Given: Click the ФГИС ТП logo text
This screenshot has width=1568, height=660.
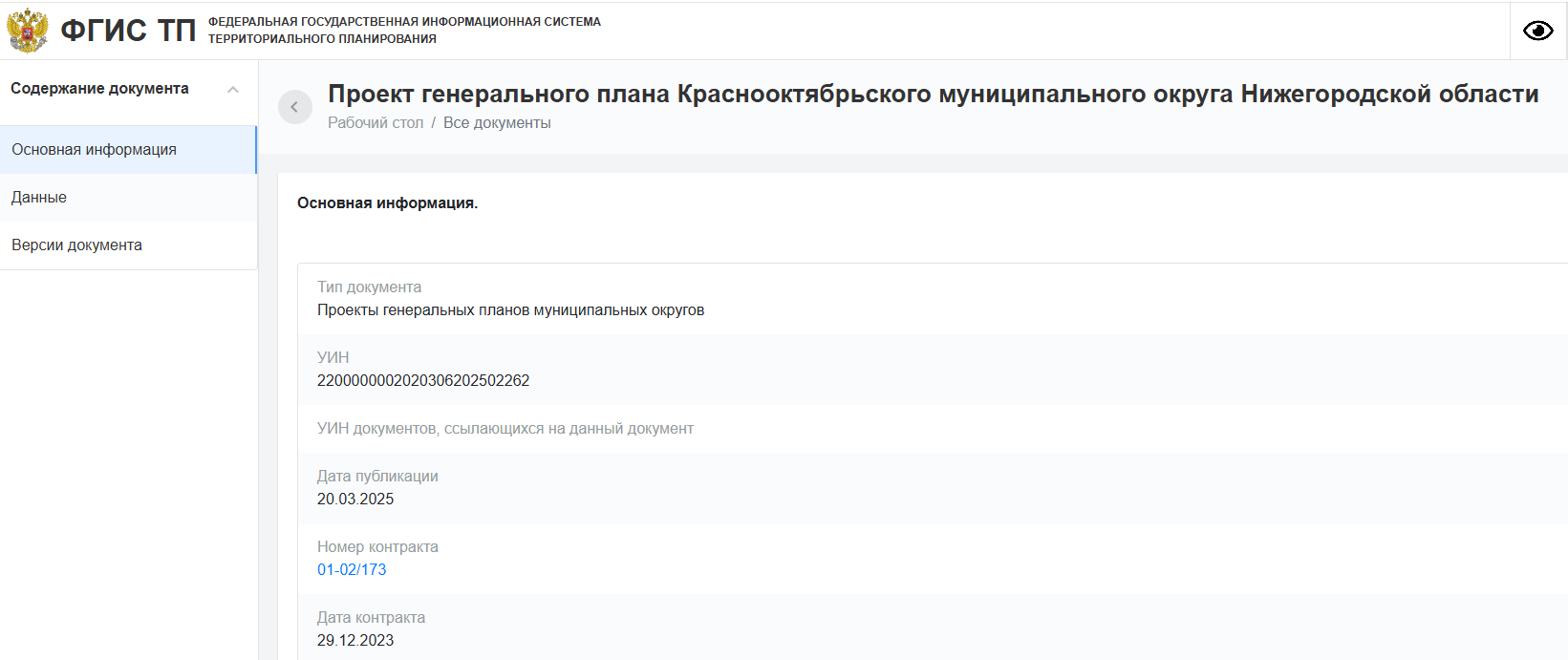Looking at the screenshot, I should [128, 31].
